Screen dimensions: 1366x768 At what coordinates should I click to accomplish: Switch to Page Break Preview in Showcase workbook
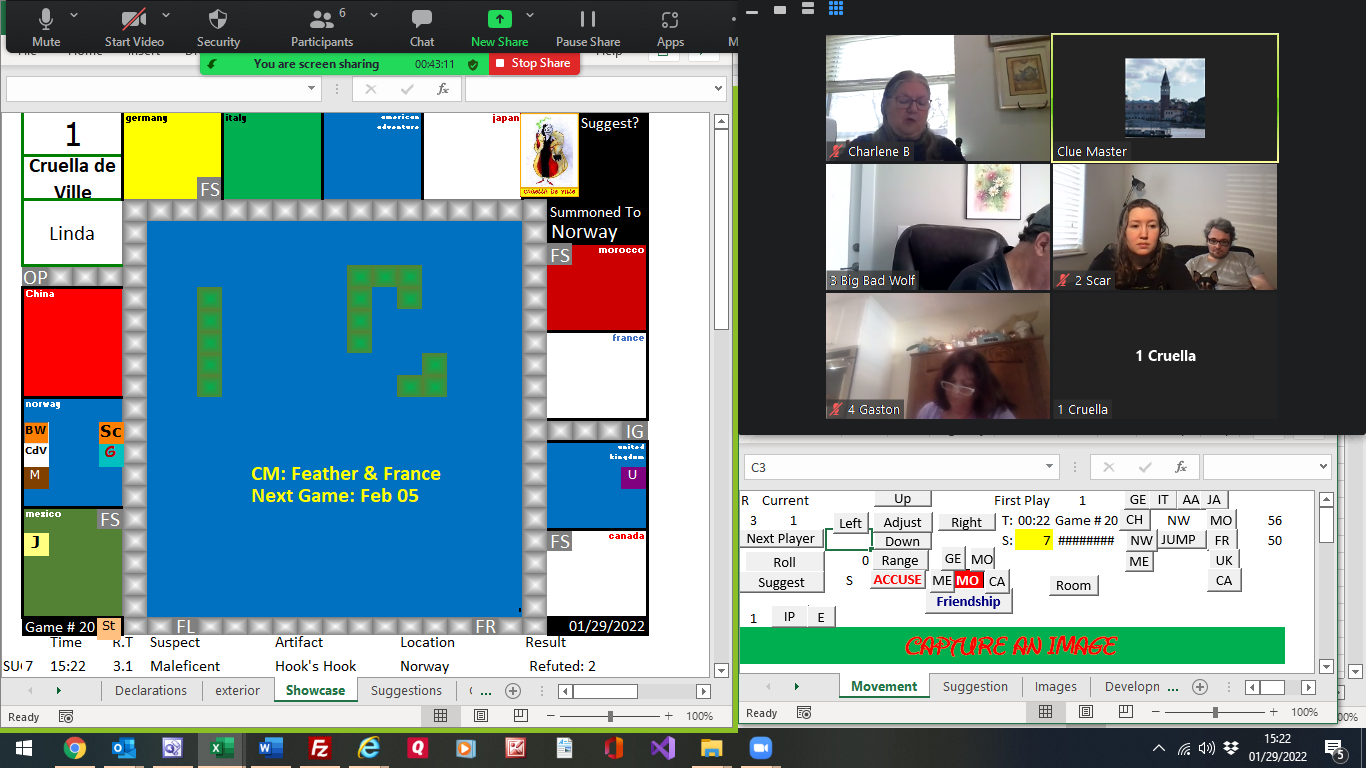pos(520,716)
